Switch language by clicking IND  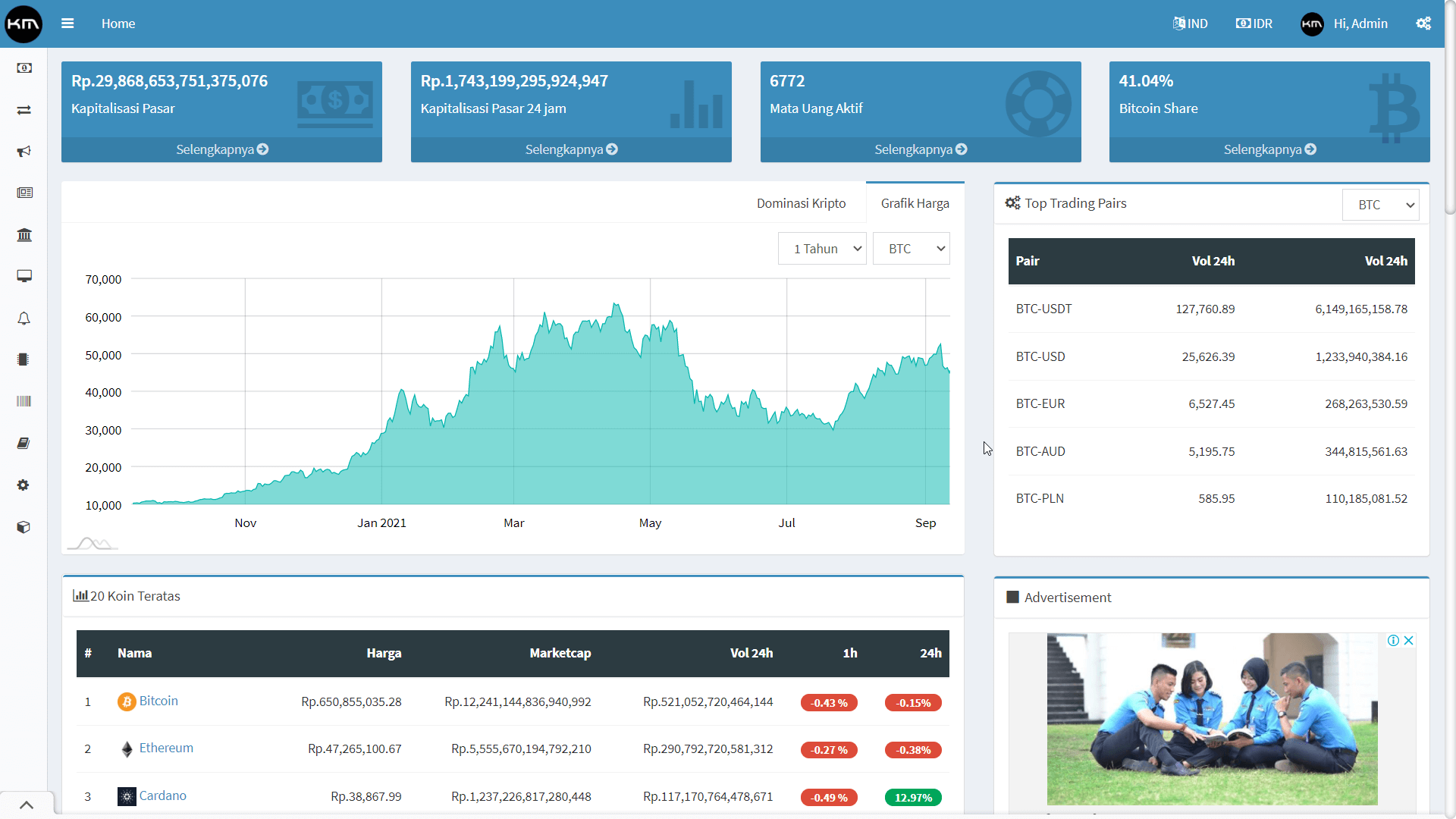click(x=1190, y=24)
